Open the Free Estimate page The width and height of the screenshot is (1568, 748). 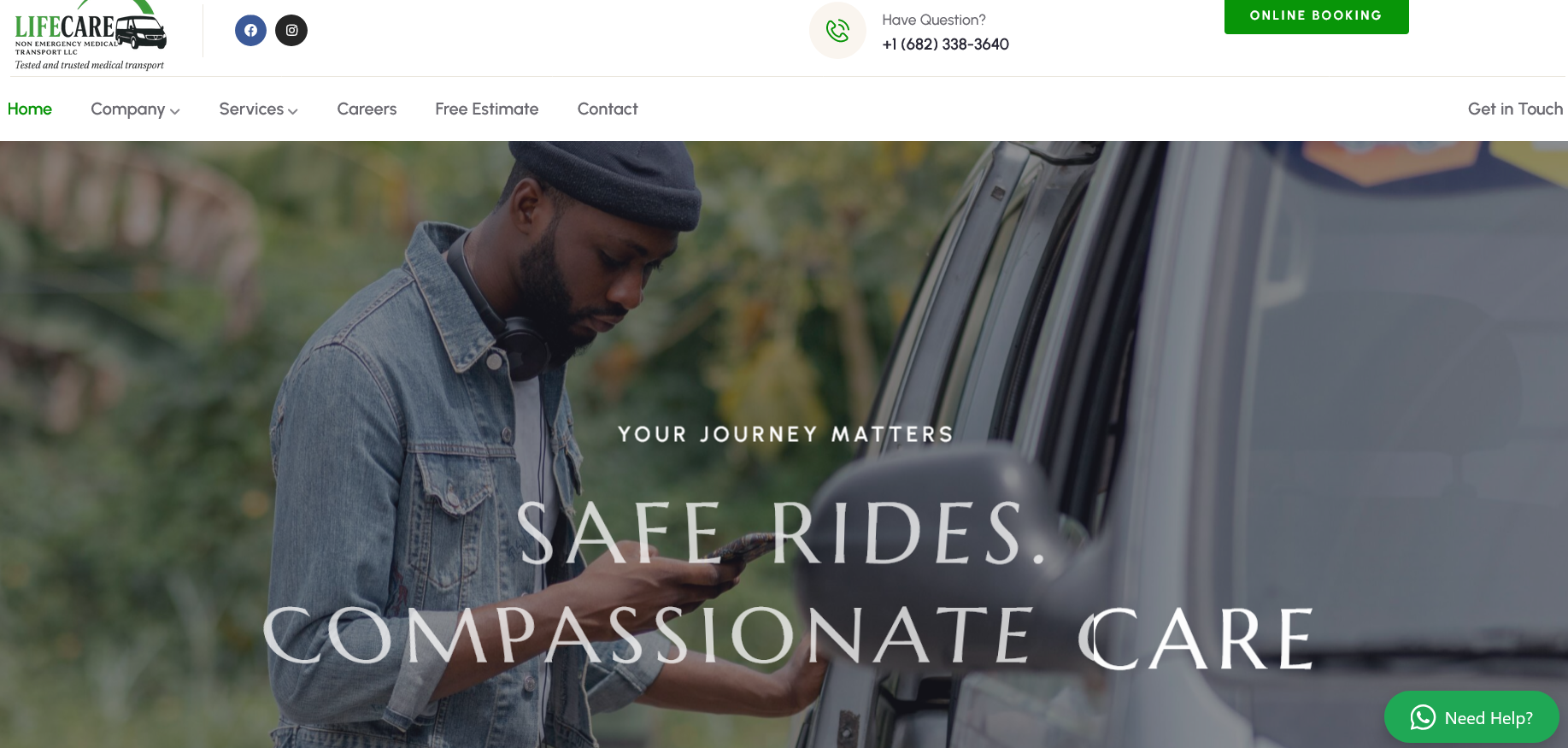tap(487, 109)
